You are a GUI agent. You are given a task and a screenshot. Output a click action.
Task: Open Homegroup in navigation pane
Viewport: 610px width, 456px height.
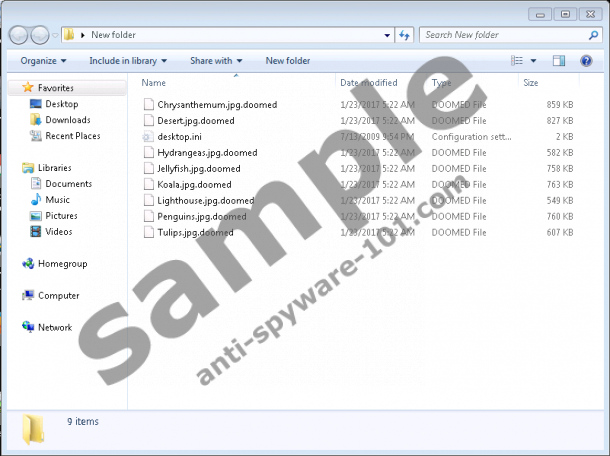pos(62,264)
